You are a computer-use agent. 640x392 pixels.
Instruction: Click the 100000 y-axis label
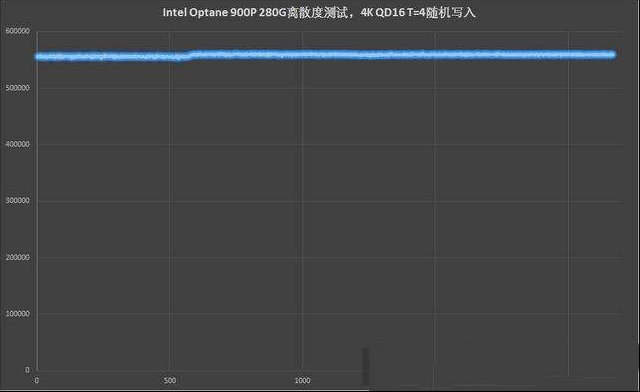[x=18, y=314]
